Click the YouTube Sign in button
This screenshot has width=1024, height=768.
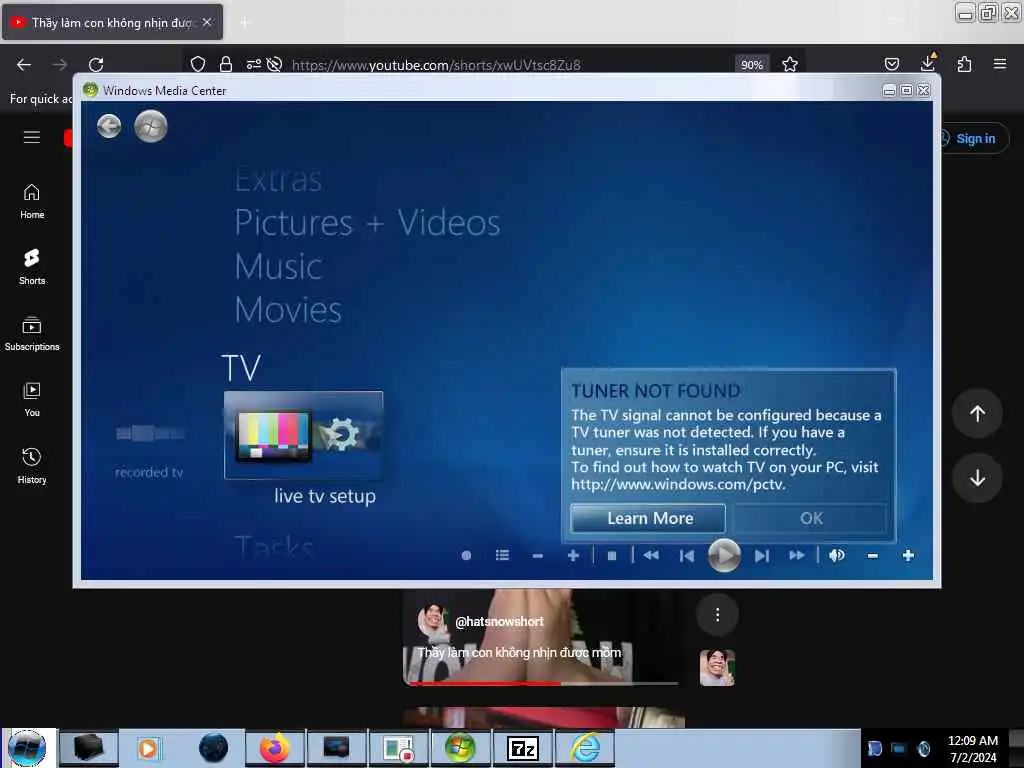[974, 138]
